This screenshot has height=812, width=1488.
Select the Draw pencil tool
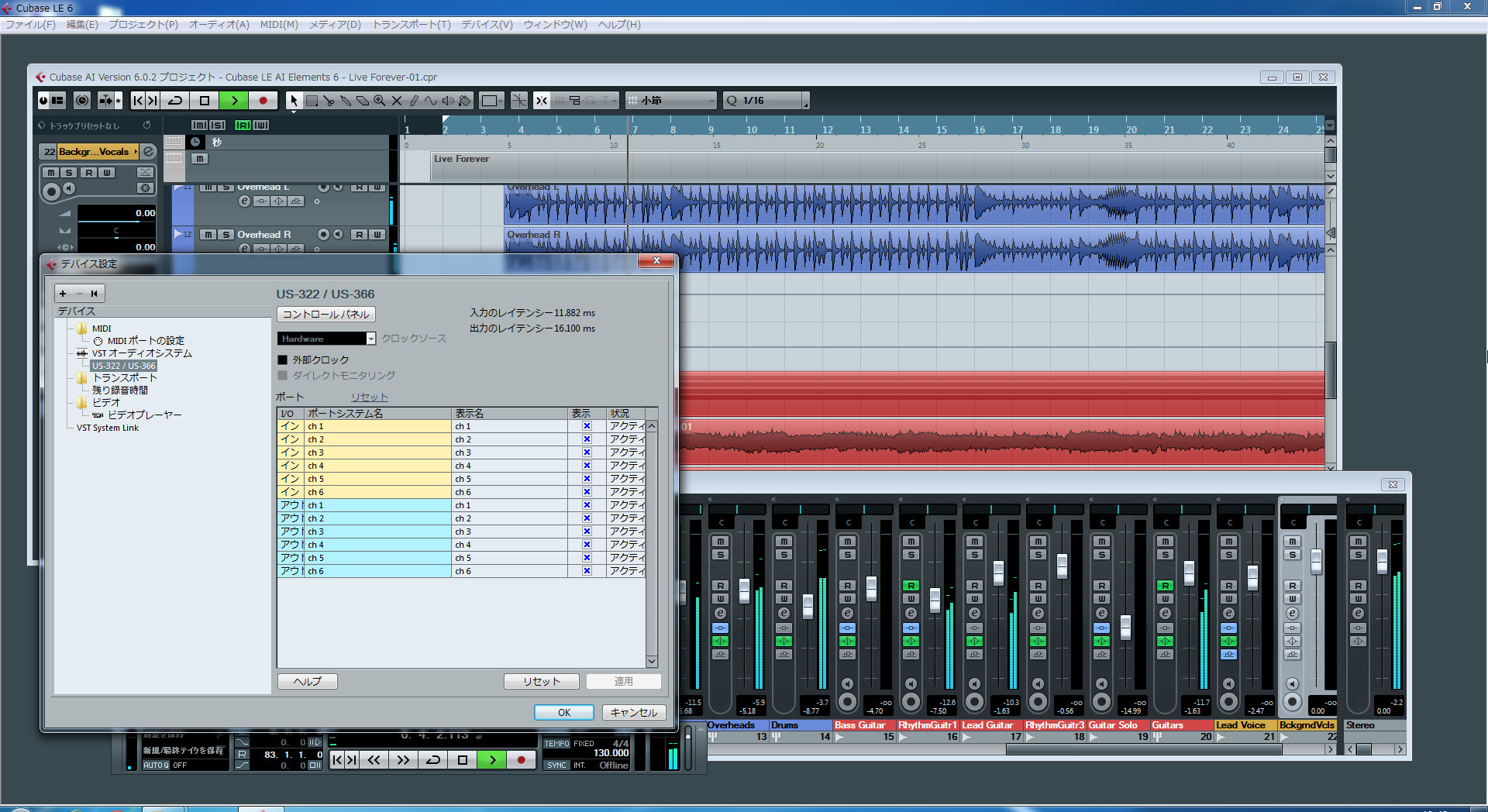click(x=414, y=101)
